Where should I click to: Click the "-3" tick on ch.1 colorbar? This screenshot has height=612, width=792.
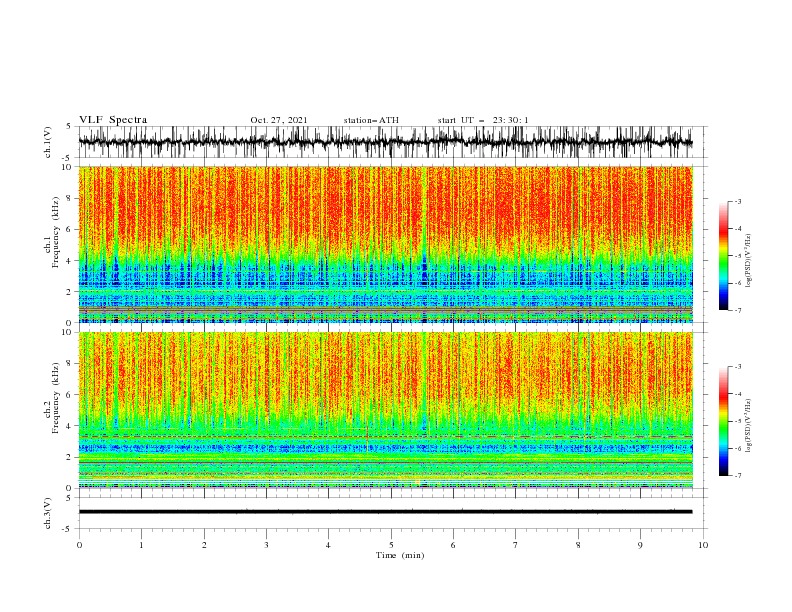(737, 201)
